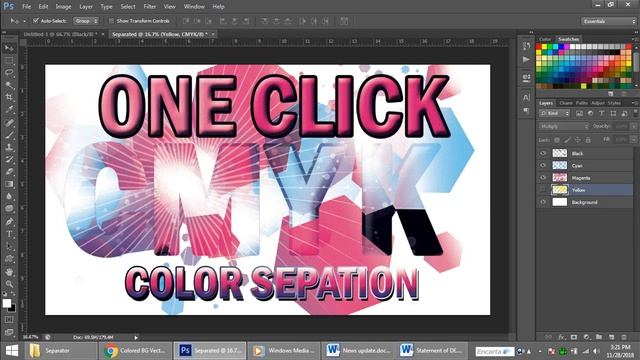Toggle the layer filter on/off switch
The width and height of the screenshot is (640, 360).
[x=635, y=113]
